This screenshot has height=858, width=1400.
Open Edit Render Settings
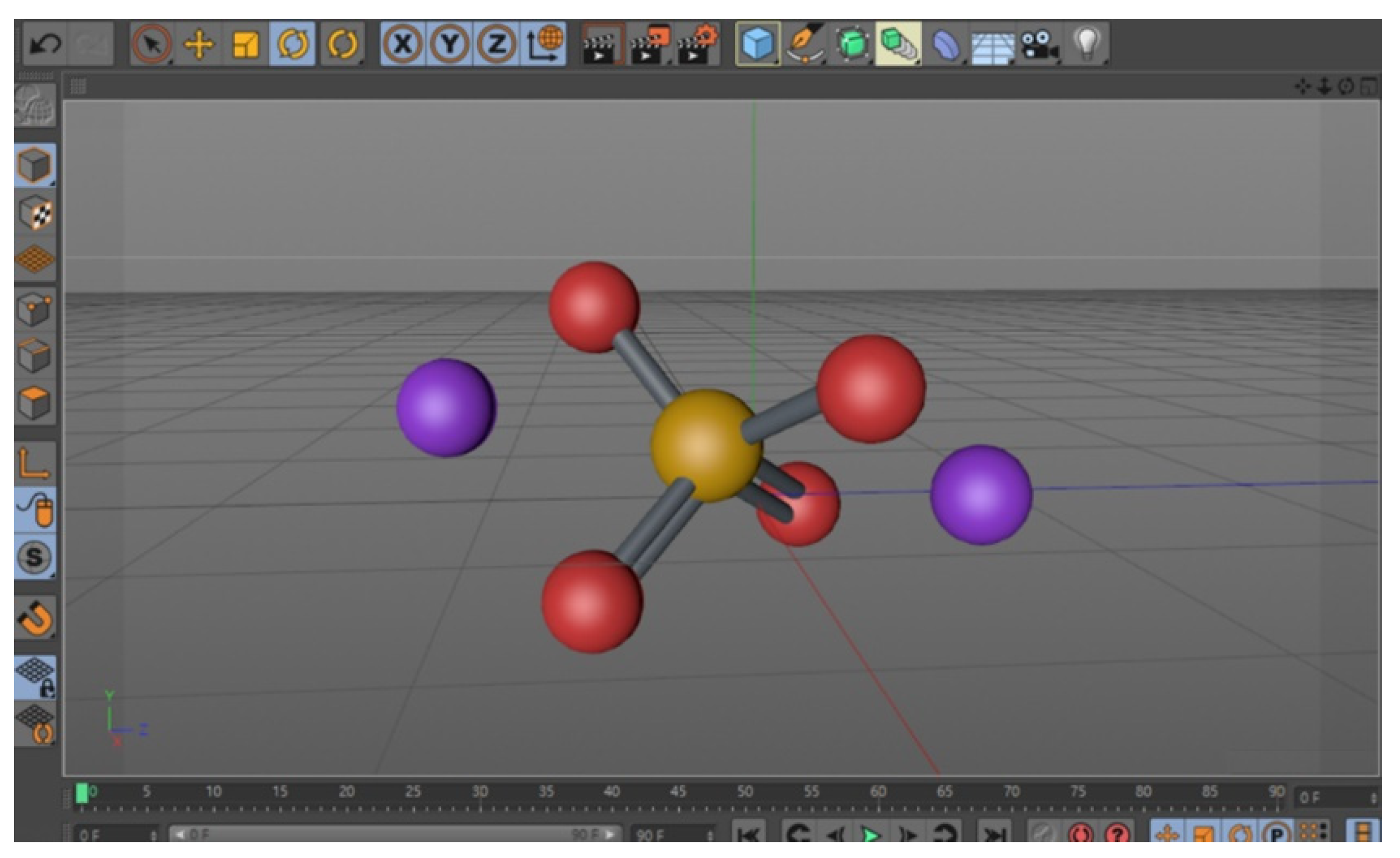(698, 44)
